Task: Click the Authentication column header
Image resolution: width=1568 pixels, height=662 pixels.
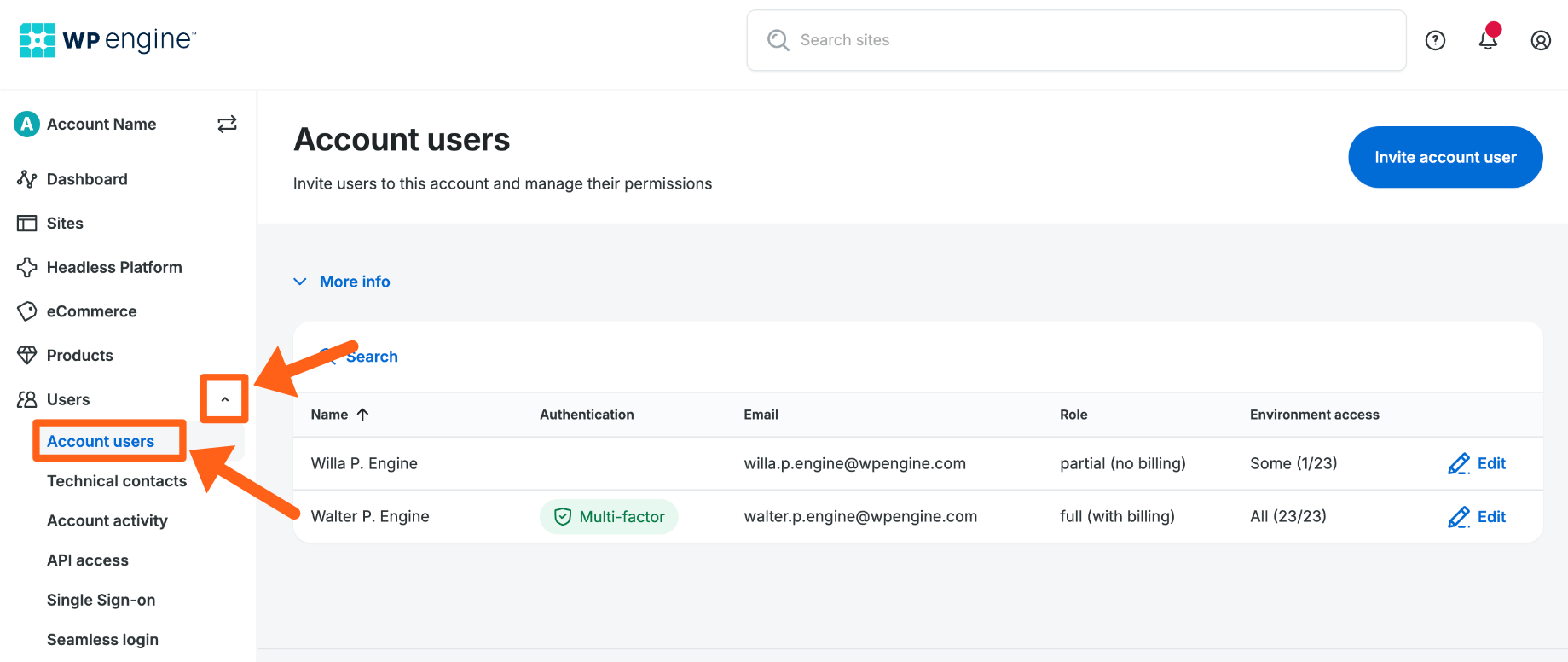Action: tap(587, 415)
